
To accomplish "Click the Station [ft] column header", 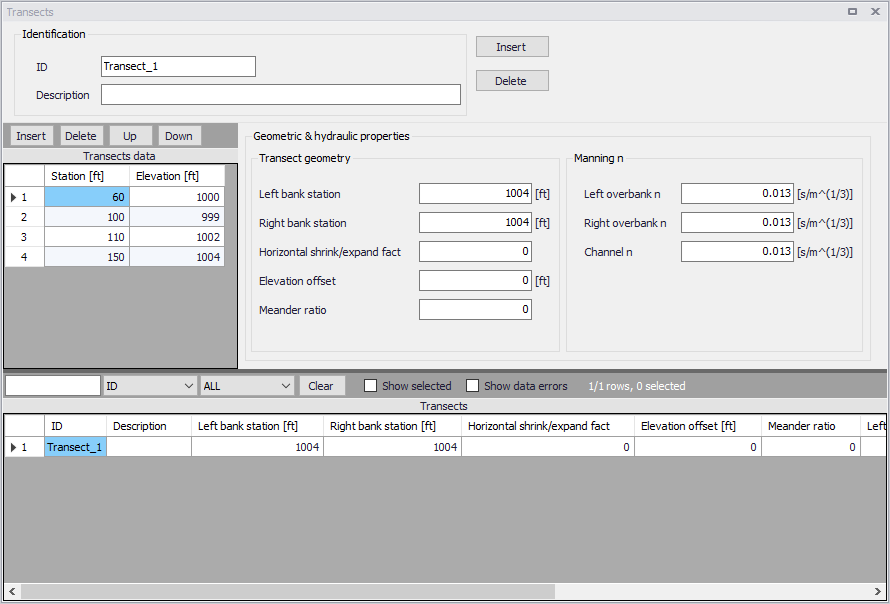I will pyautogui.click(x=87, y=176).
